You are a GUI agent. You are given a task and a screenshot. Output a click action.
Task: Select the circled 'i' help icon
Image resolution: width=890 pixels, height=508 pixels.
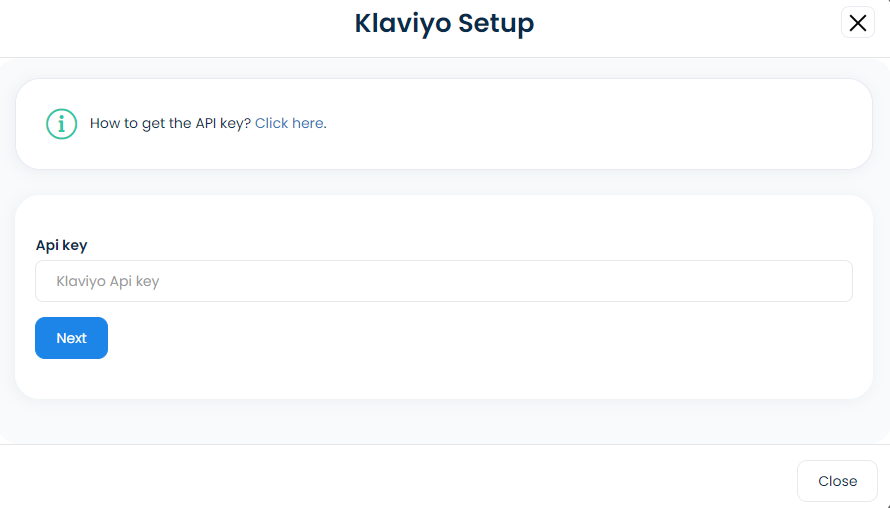(x=61, y=124)
